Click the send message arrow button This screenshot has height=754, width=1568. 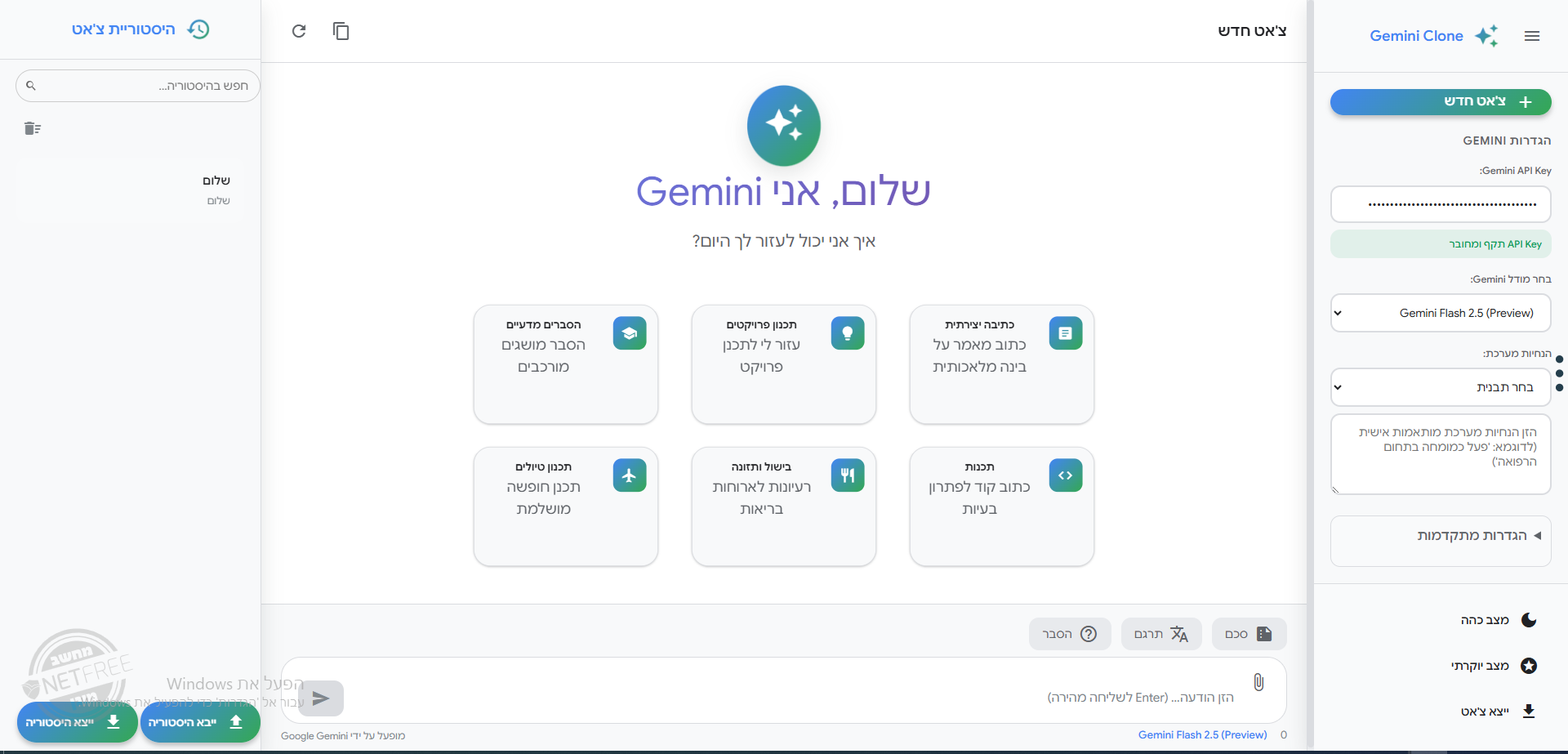tap(321, 698)
